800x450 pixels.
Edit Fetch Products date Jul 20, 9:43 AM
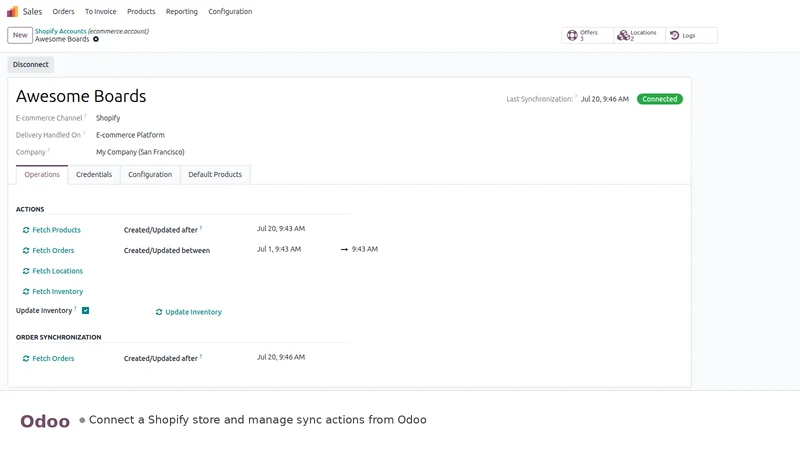coord(281,229)
